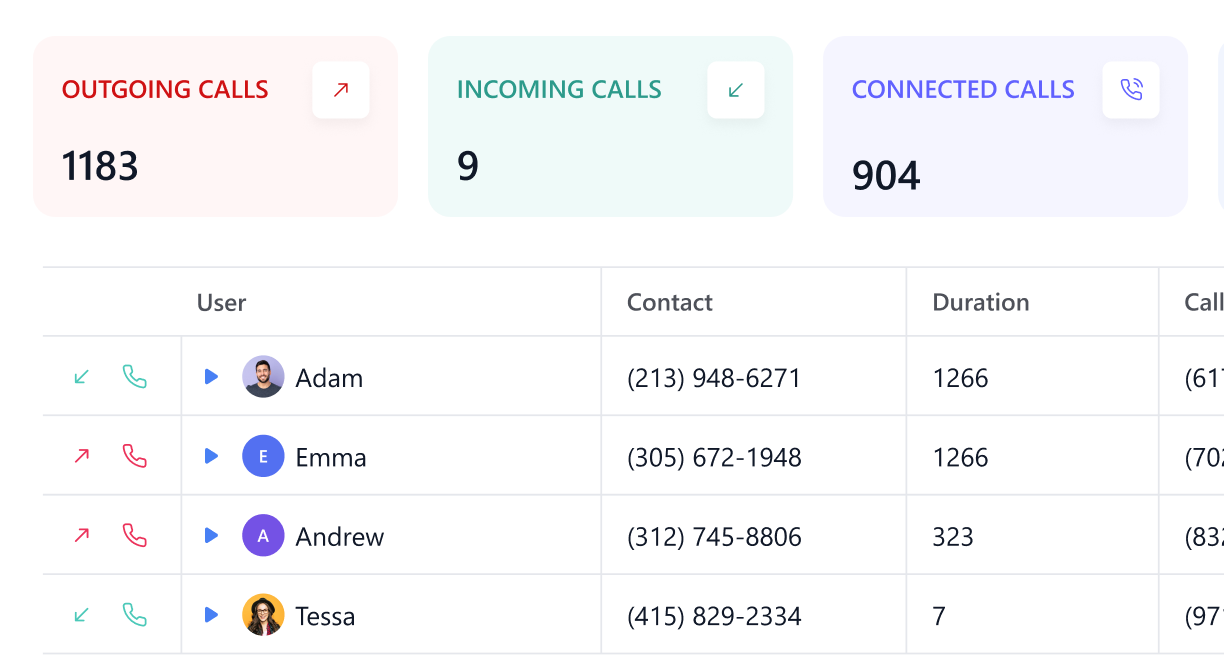The image size is (1224, 666).
Task: Select Emma's contact number
Action: (x=712, y=456)
